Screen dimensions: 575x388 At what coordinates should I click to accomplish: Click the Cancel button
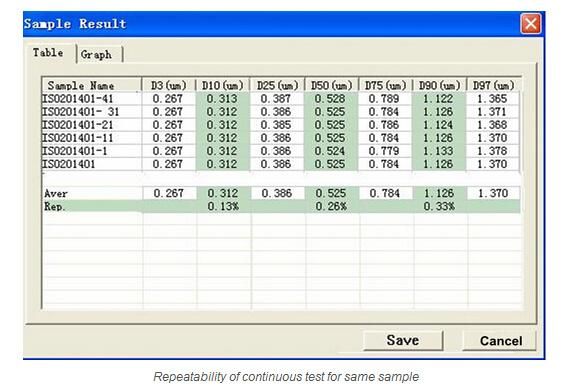click(500, 341)
